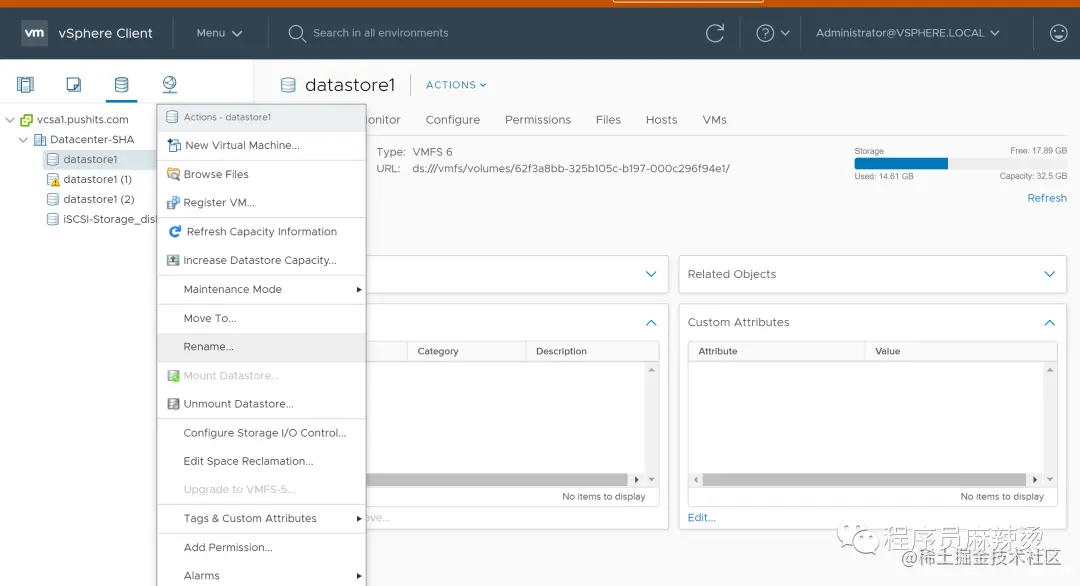The image size is (1080, 586).
Task: Select Configure Storage I/O Control...
Action: [262, 433]
